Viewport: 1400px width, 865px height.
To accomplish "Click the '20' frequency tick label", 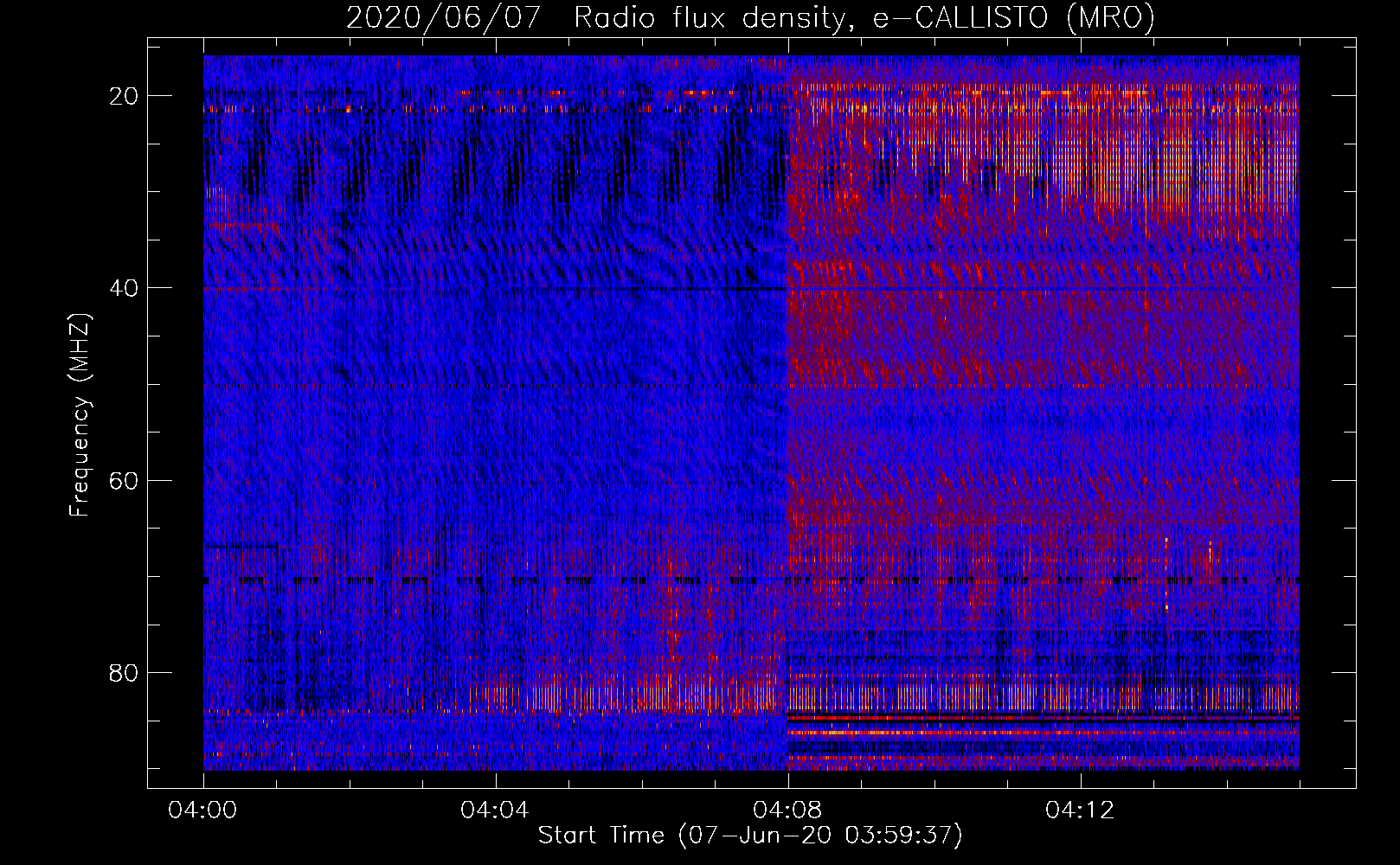I will (125, 96).
